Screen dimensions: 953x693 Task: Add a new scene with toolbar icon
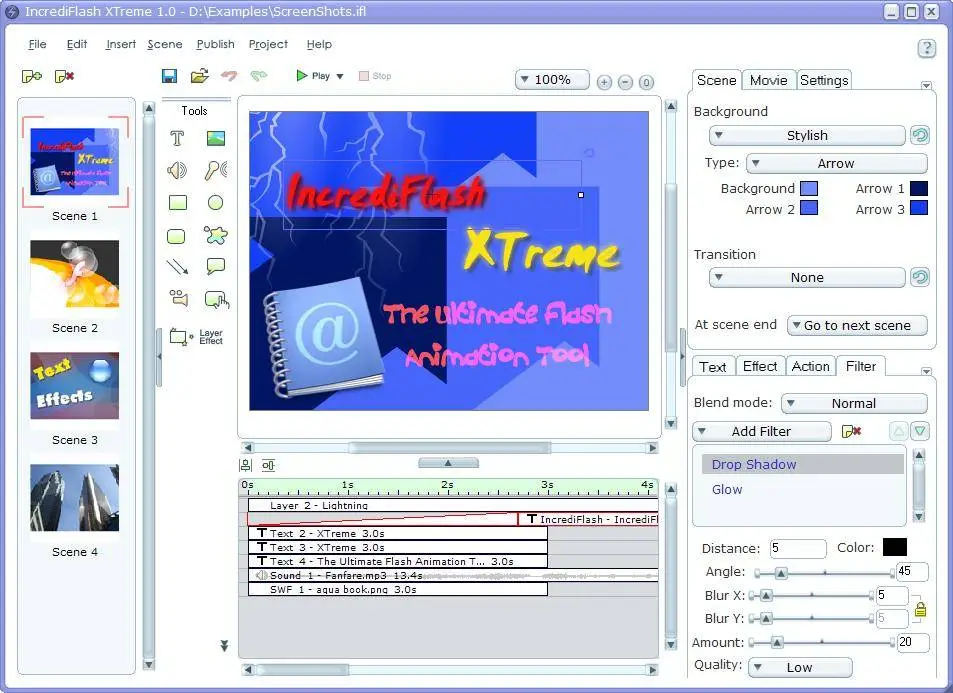pos(32,76)
